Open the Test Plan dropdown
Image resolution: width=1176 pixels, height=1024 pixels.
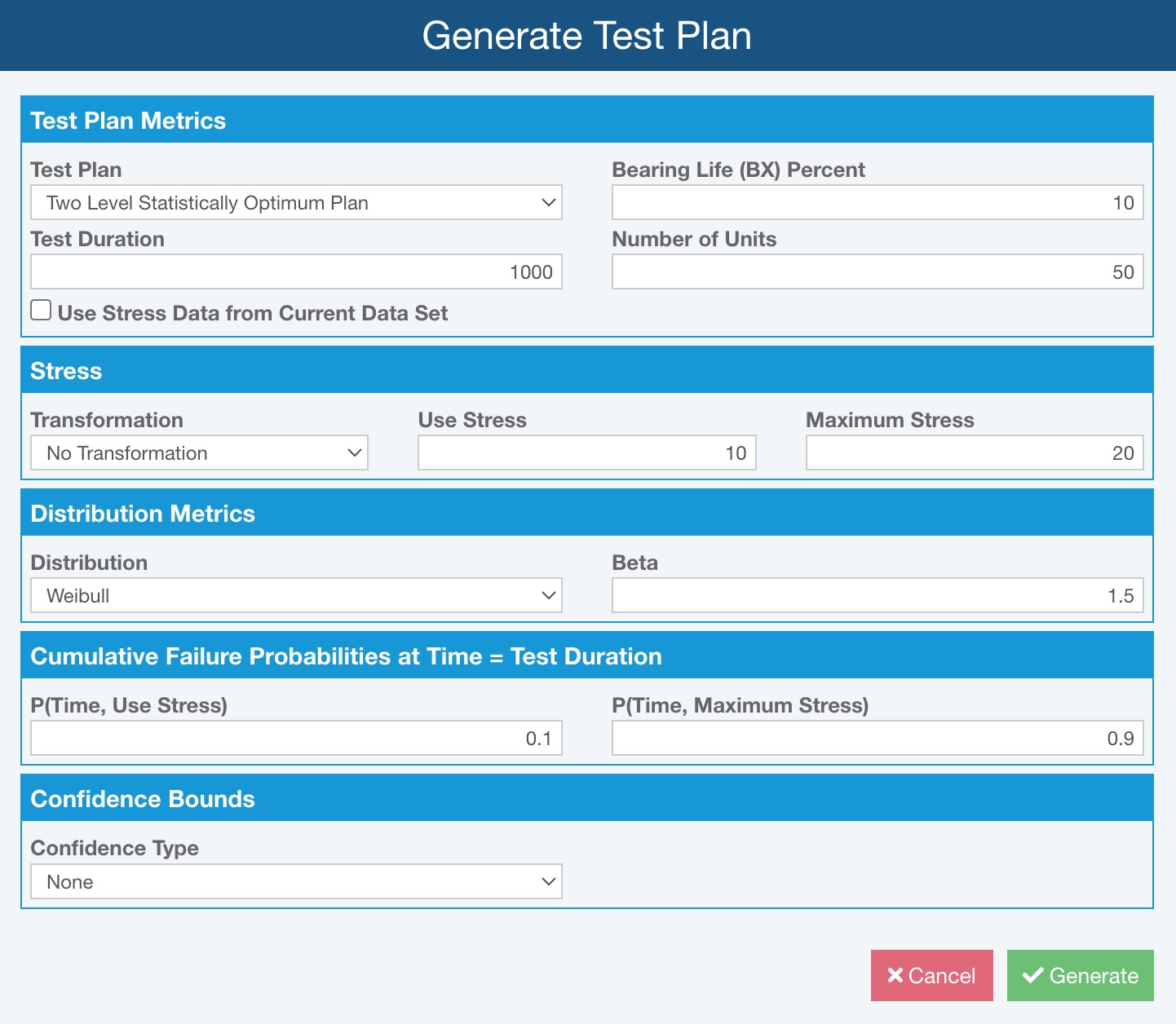tap(295, 202)
